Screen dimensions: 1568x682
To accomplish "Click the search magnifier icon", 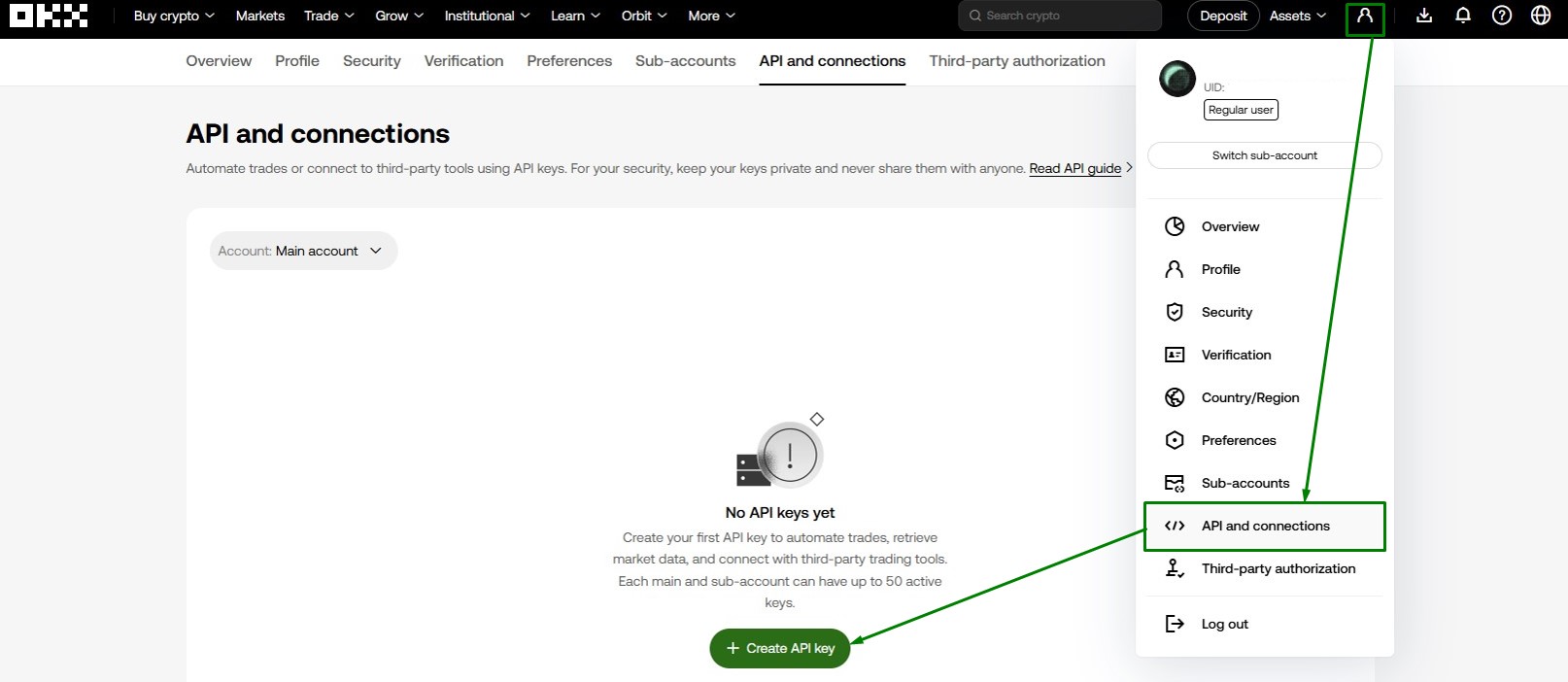I will pos(975,16).
